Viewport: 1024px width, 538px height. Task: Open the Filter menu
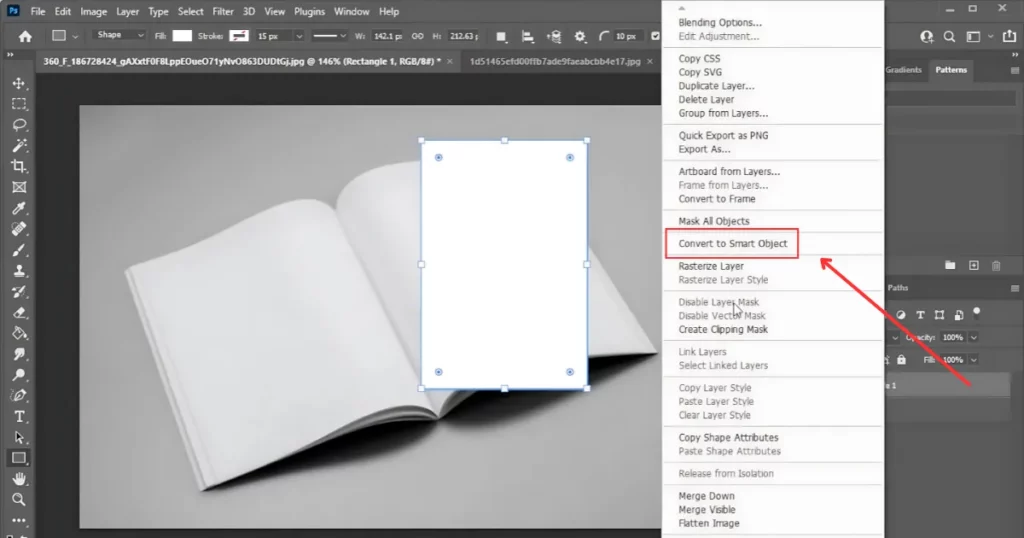click(x=223, y=11)
